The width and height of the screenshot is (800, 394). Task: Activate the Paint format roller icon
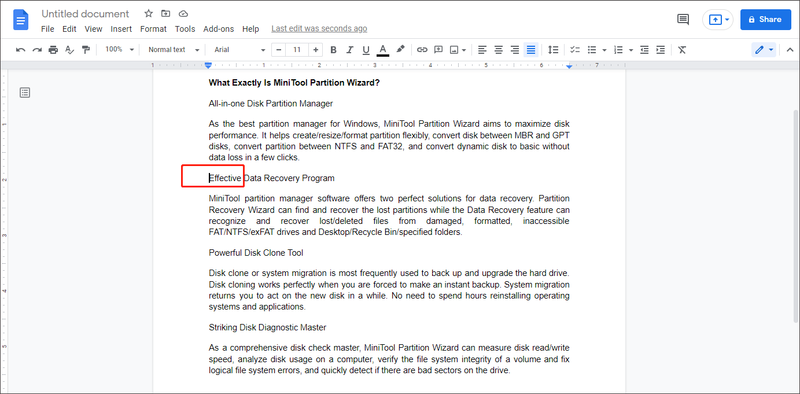pos(86,50)
